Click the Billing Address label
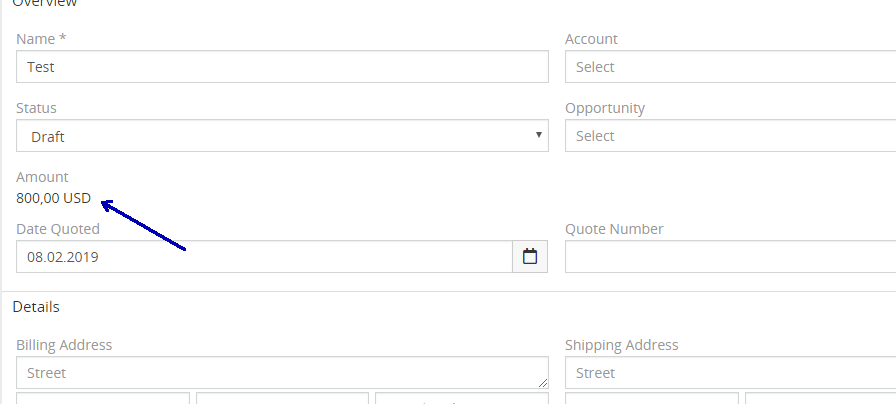The width and height of the screenshot is (896, 404). [x=64, y=345]
